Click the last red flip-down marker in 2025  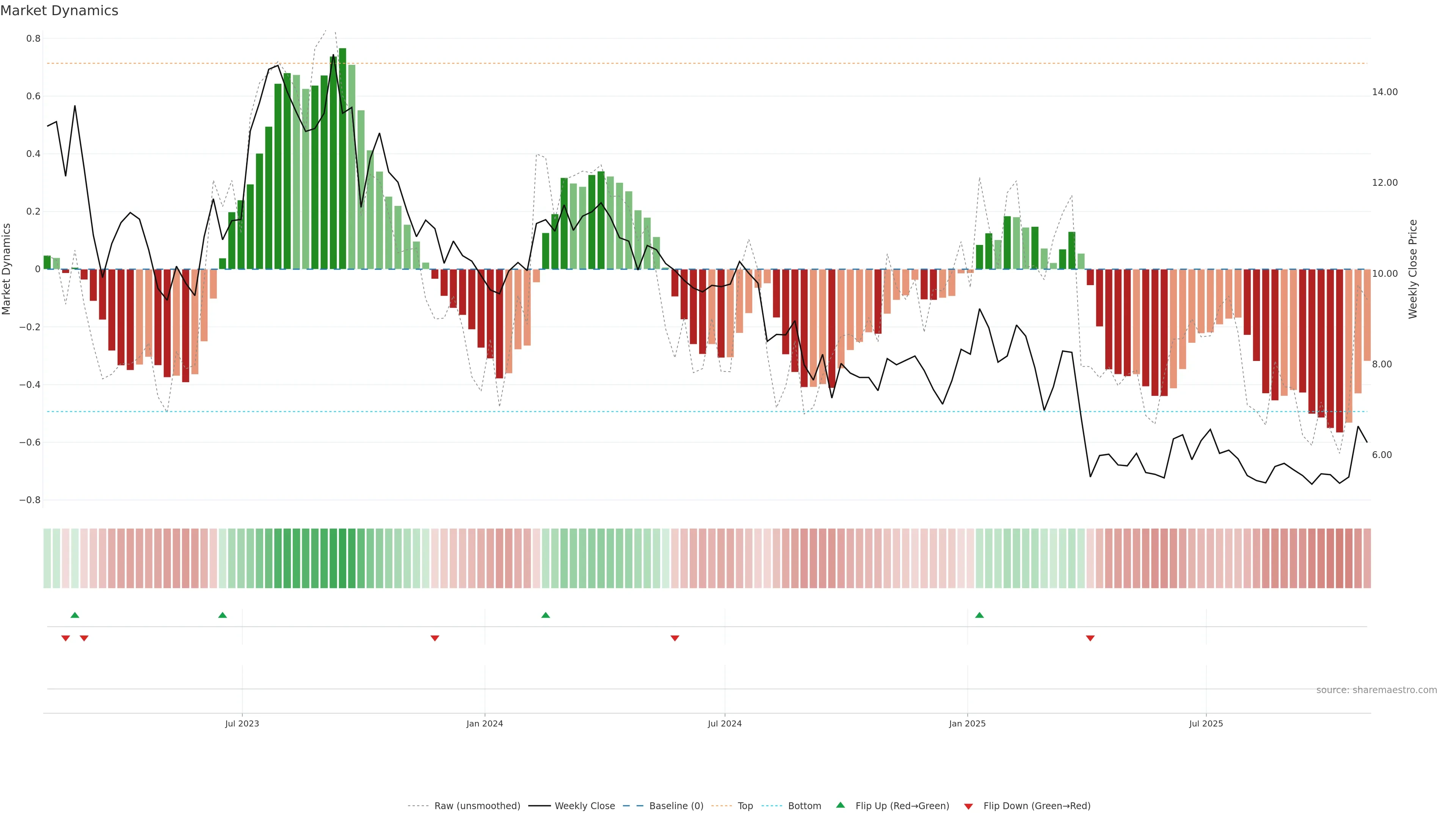[1090, 638]
